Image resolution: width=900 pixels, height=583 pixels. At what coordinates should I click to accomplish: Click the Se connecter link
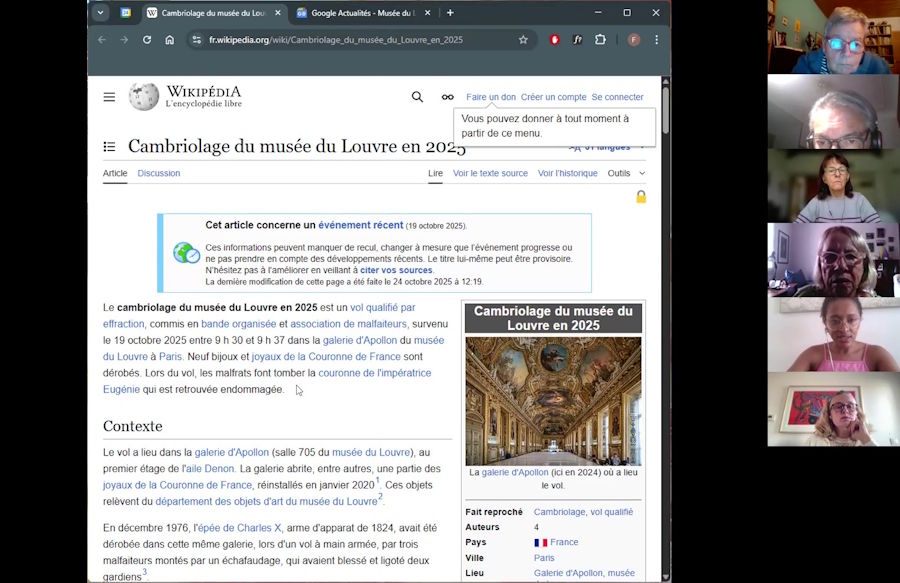[617, 97]
